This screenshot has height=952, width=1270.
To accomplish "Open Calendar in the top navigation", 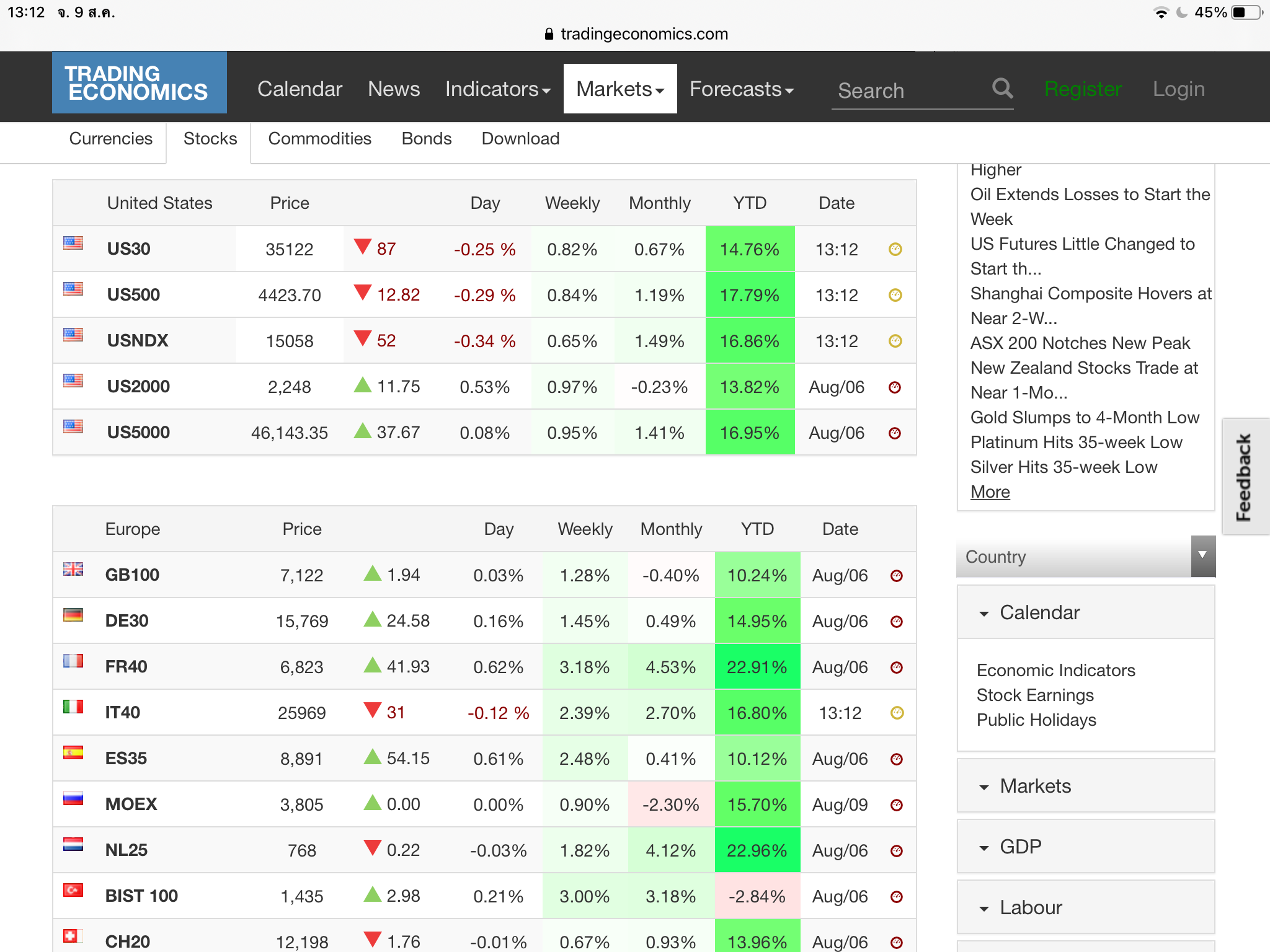I will pos(300,89).
